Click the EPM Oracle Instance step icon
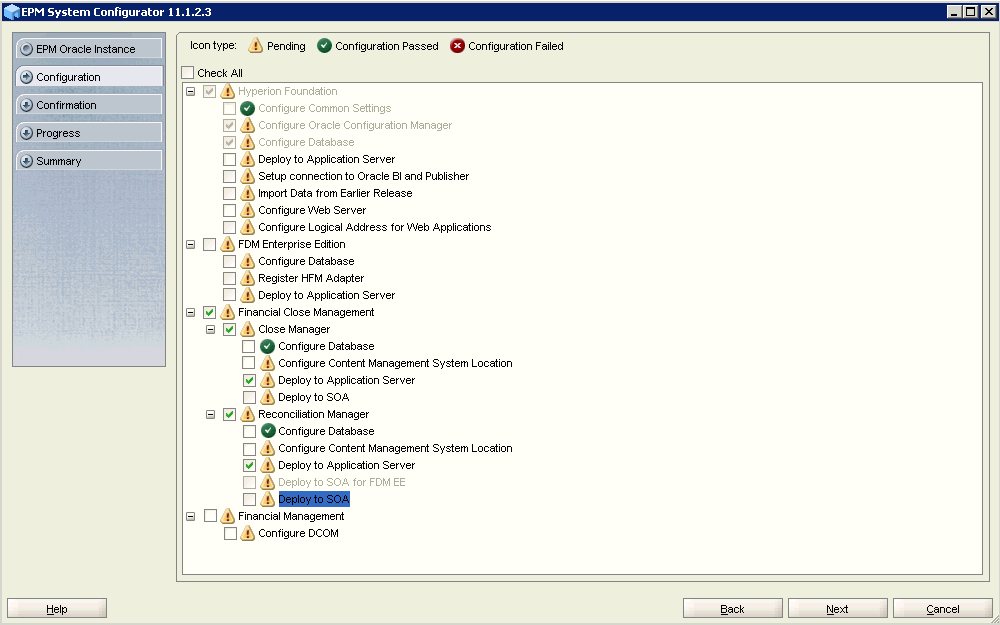This screenshot has width=1000, height=625. point(26,49)
